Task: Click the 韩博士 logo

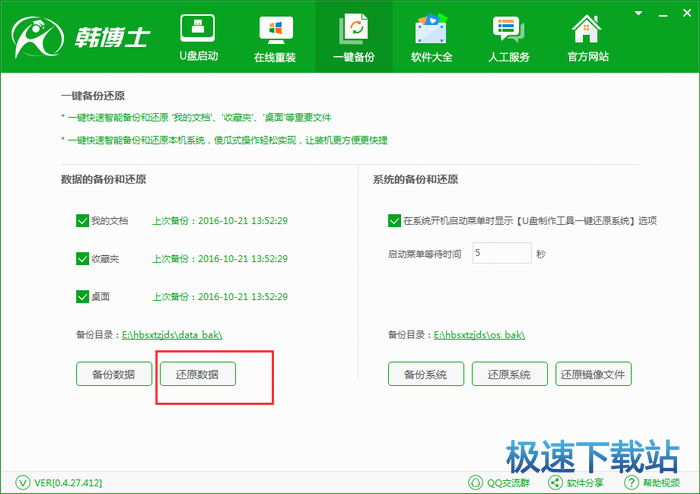Action: pos(80,37)
